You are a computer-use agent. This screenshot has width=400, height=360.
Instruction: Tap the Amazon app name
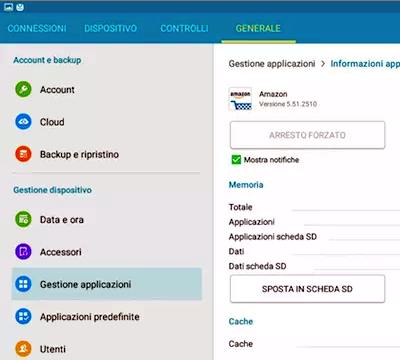(x=273, y=94)
